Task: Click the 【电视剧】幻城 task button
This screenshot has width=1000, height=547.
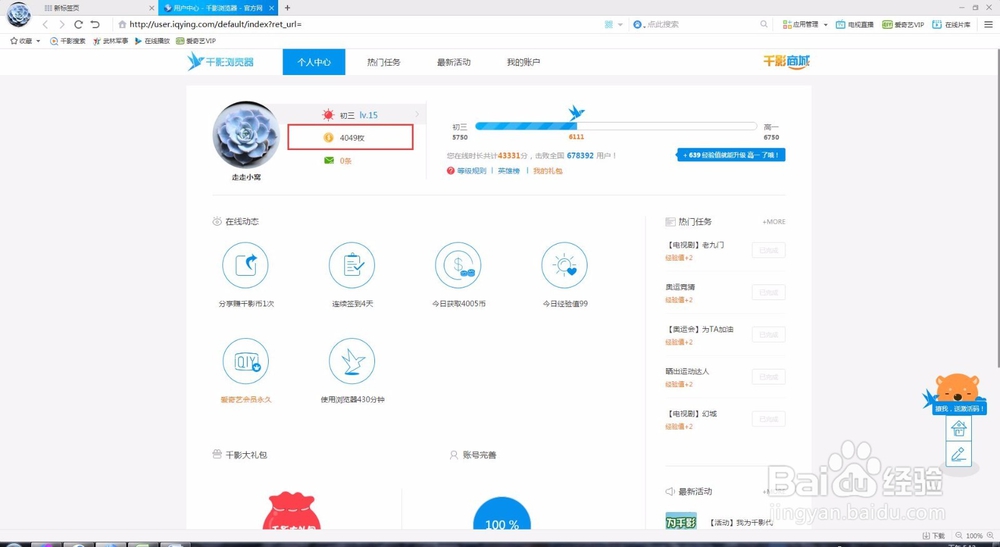Action: point(768,419)
